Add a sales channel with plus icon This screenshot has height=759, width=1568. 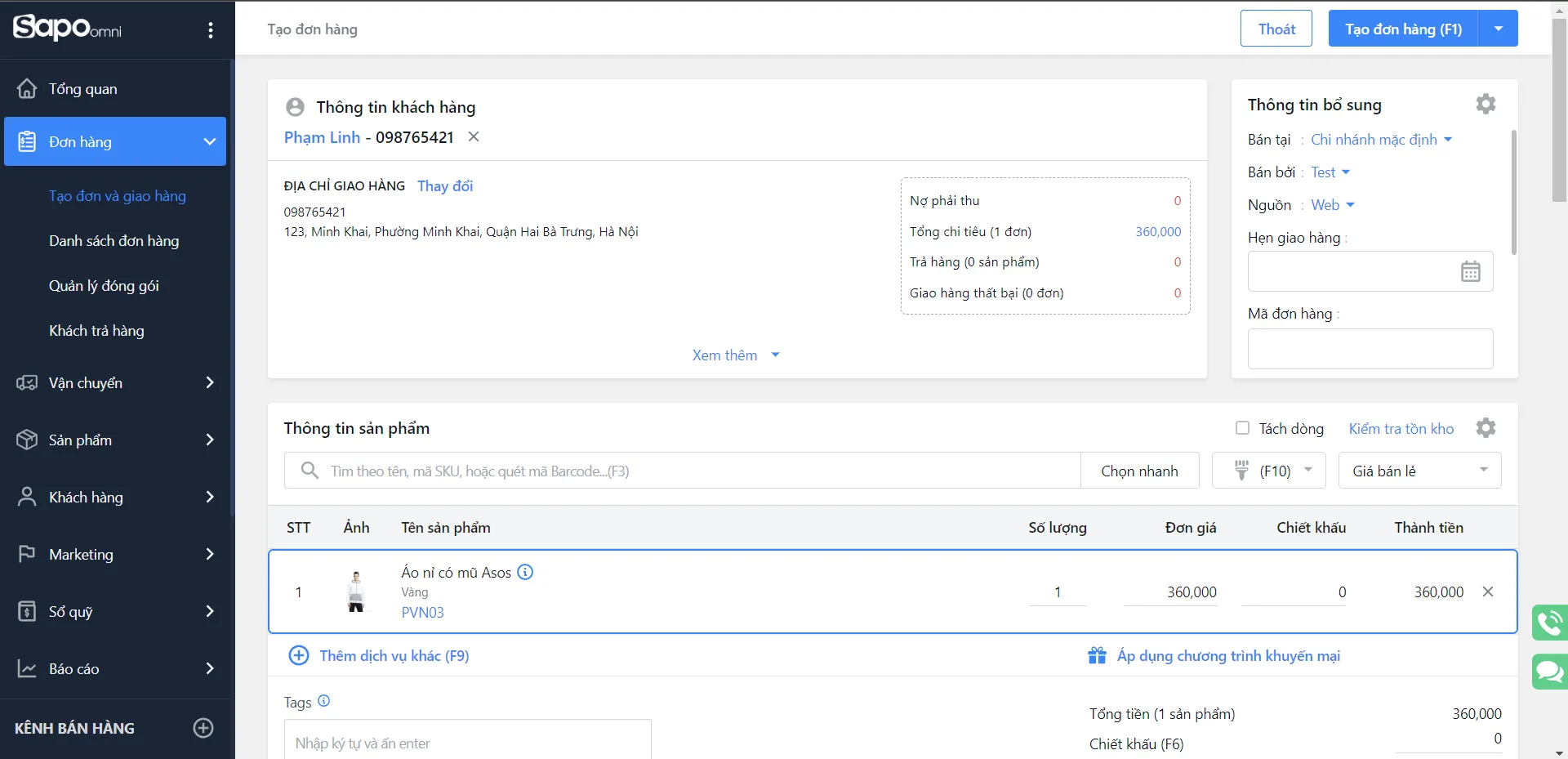point(203,728)
